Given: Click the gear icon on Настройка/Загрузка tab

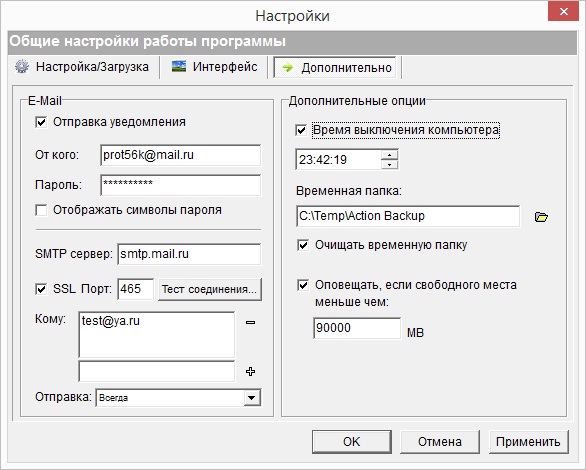Looking at the screenshot, I should 22,67.
